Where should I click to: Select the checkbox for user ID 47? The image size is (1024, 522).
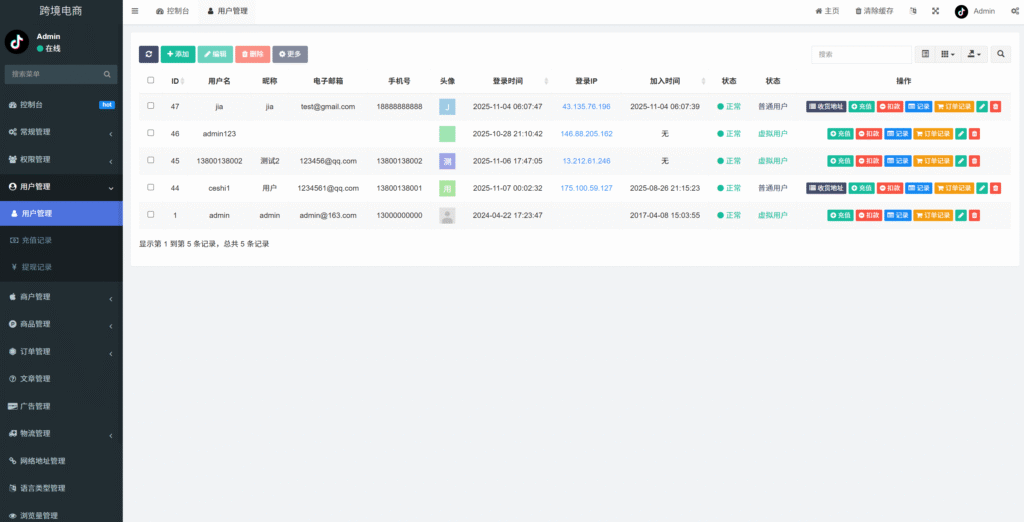coord(151,106)
